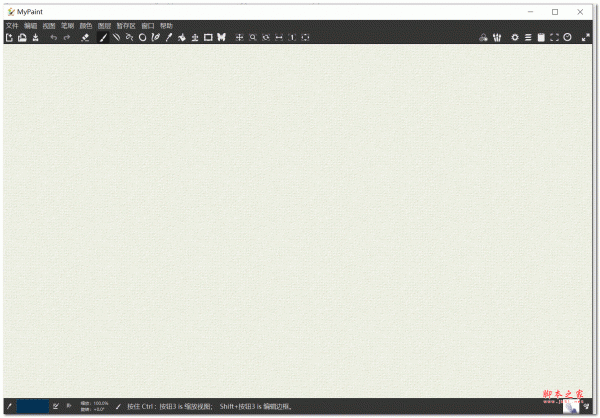Select the flood fill bucket tool
This screenshot has height=418, width=600.
(x=182, y=37)
